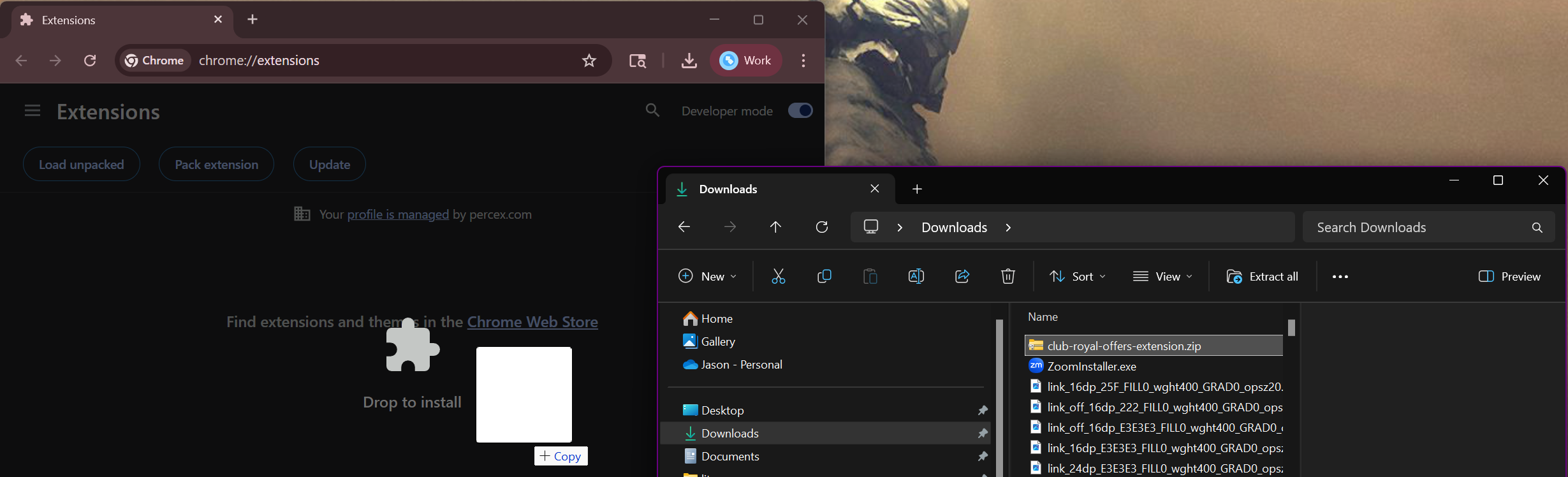Open the 'profile is managed' link
The image size is (1568, 477).
click(x=398, y=215)
